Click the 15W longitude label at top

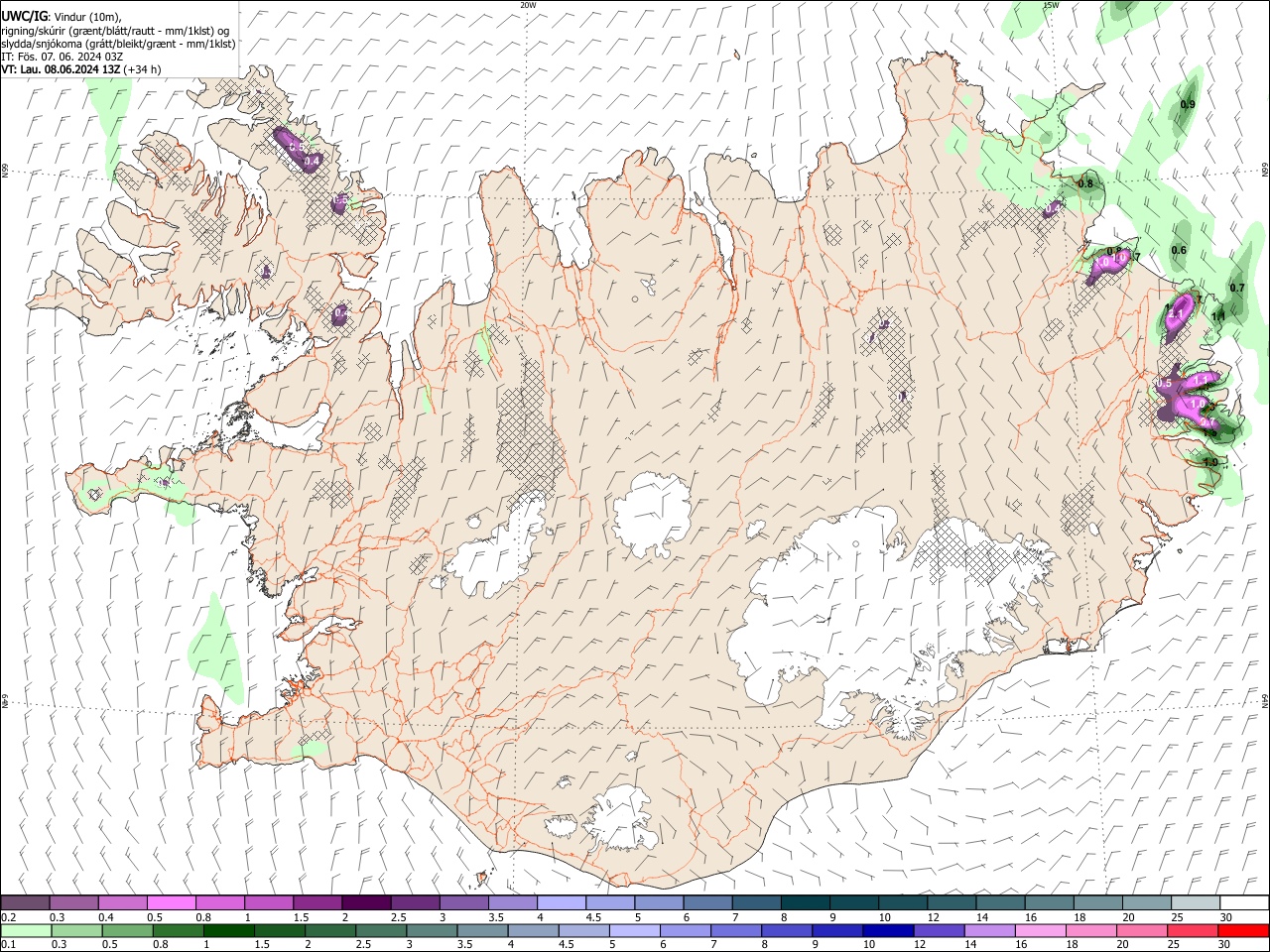1051,5
